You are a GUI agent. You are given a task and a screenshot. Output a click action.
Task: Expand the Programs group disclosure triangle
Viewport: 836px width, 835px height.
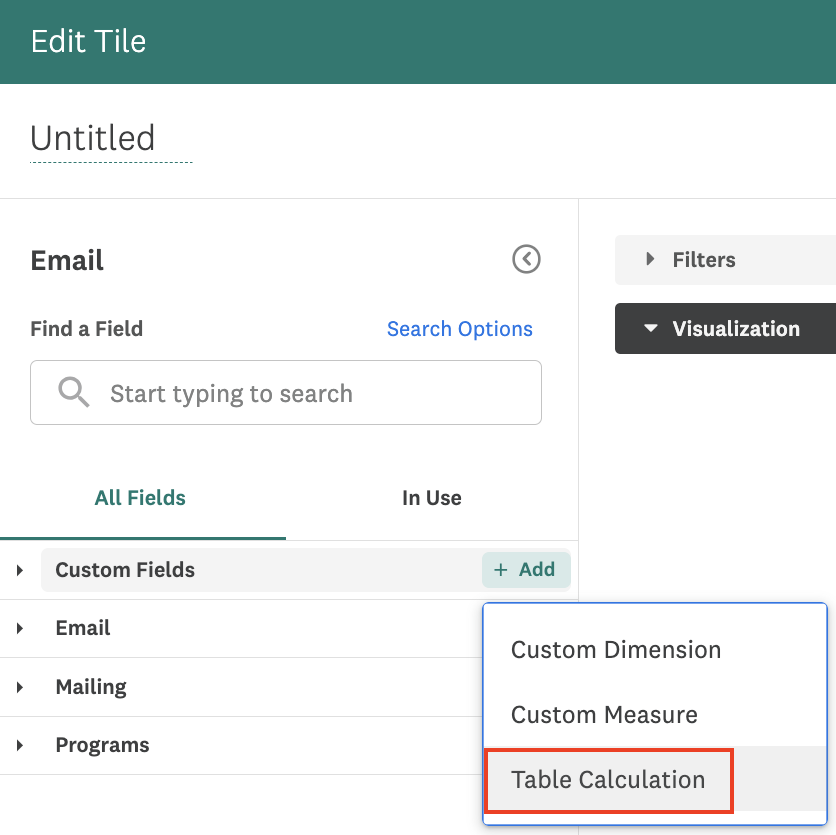pos(20,746)
